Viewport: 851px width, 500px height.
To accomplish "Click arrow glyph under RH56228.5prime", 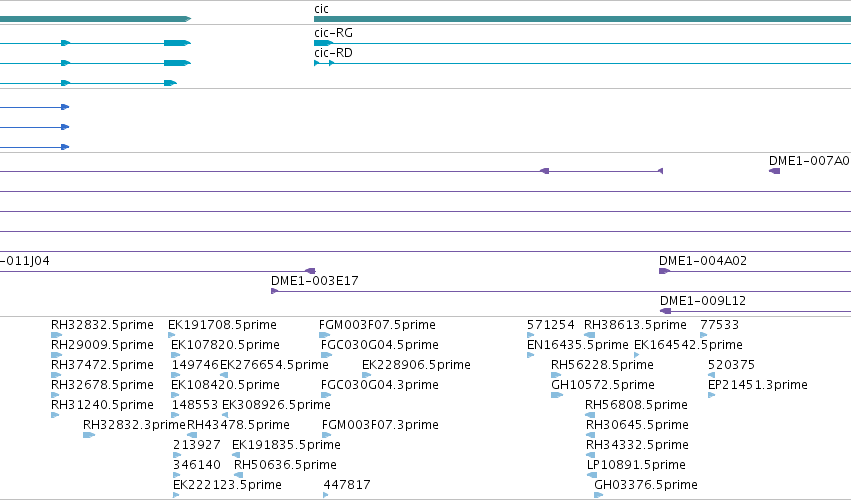I will pos(556,375).
